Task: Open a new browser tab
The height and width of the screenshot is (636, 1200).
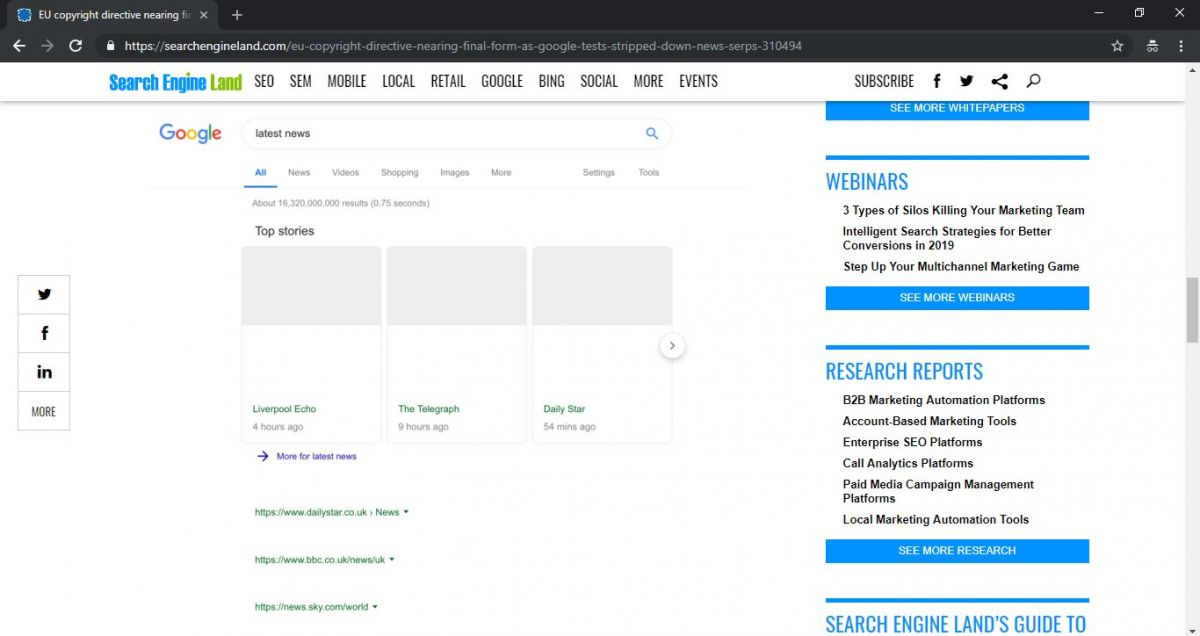Action: tap(237, 15)
